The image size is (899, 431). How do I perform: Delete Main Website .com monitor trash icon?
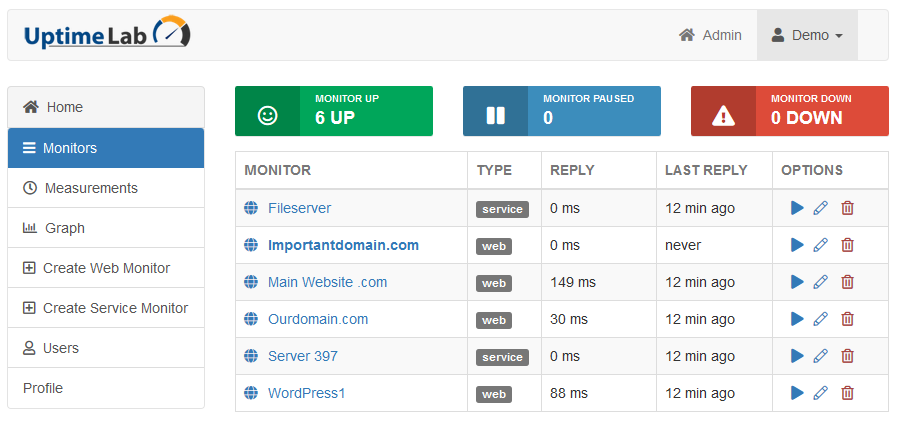pos(847,282)
